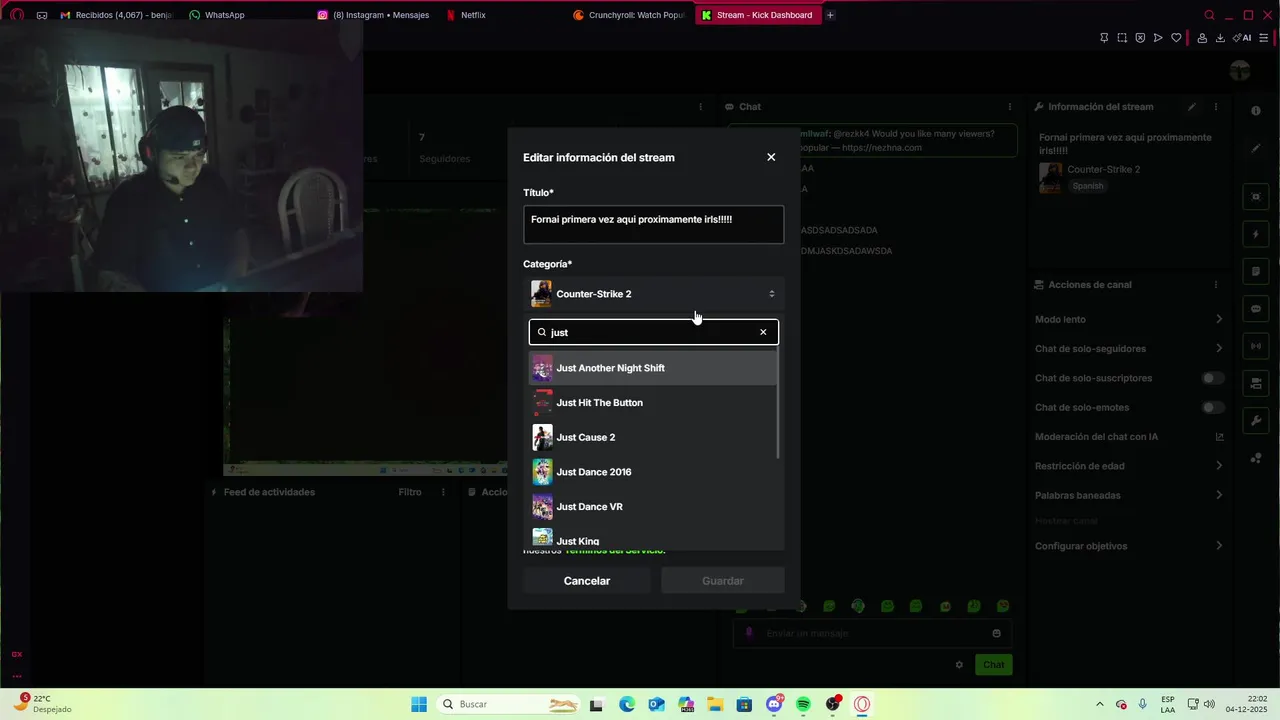Choose Just Cause 2 from results

click(x=652, y=437)
